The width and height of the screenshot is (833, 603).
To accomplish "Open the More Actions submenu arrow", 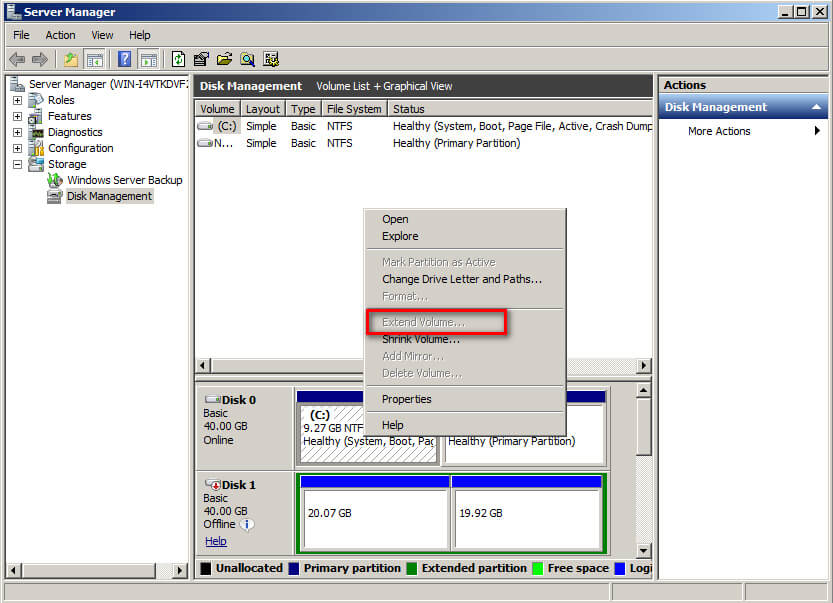I will [817, 131].
